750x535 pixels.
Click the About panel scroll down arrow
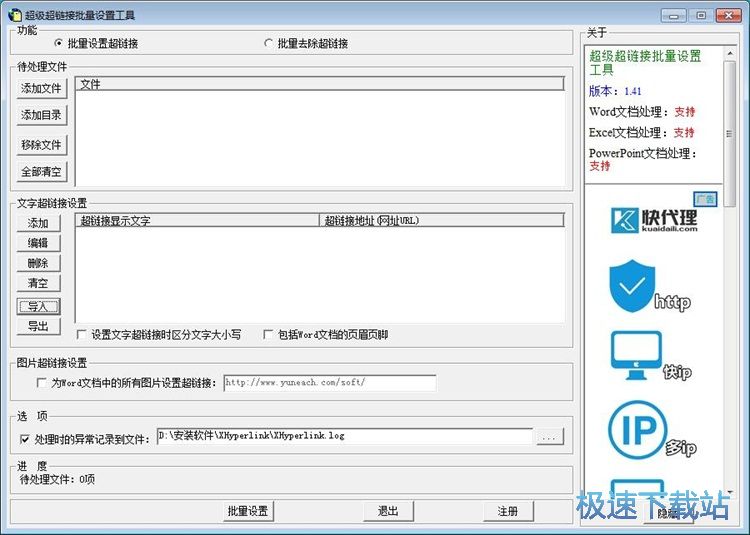click(729, 491)
